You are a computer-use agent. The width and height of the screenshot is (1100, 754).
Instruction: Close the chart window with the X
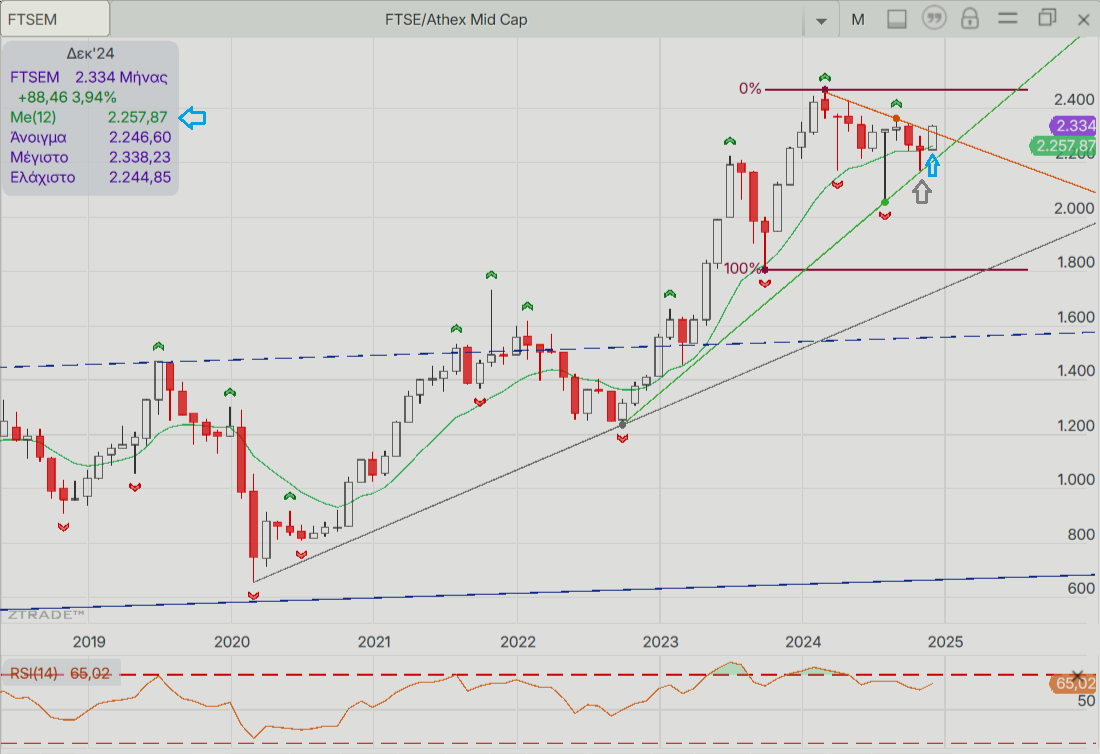[1083, 20]
